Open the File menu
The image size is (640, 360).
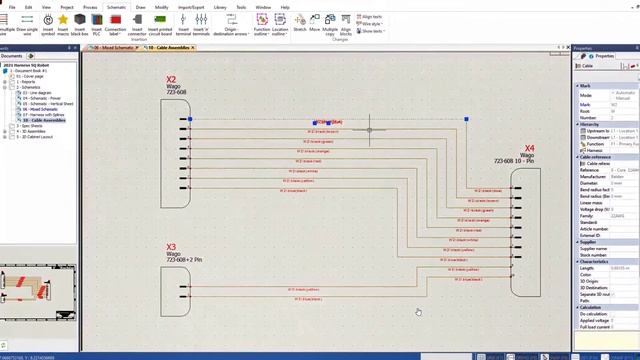(12, 7)
